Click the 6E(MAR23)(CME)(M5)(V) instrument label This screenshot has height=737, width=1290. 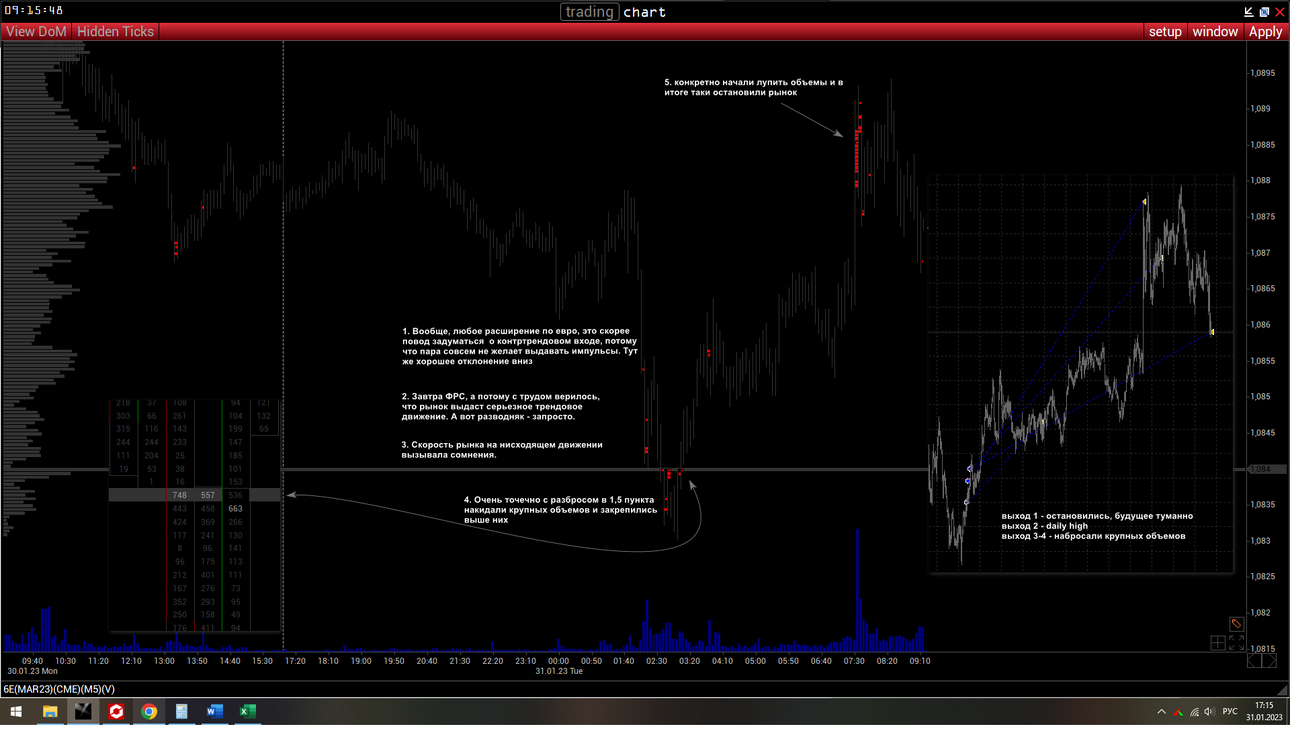(59, 689)
